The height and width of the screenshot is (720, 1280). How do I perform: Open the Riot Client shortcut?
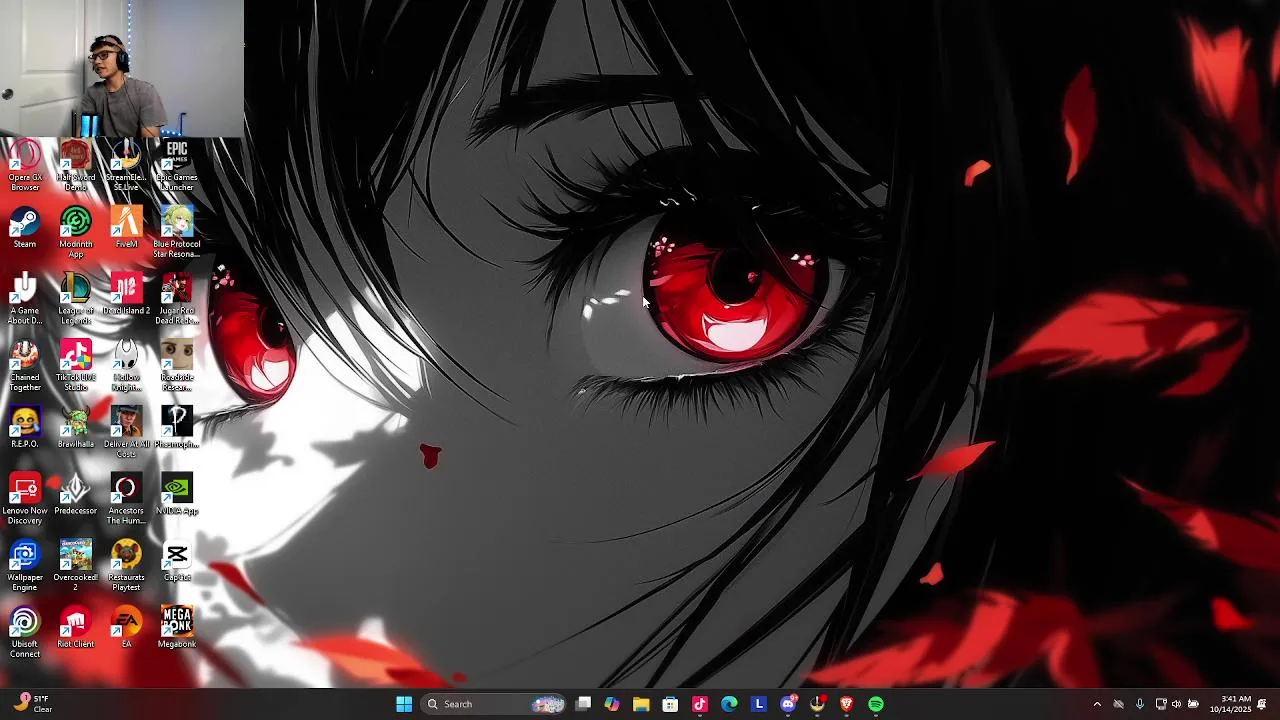click(76, 628)
